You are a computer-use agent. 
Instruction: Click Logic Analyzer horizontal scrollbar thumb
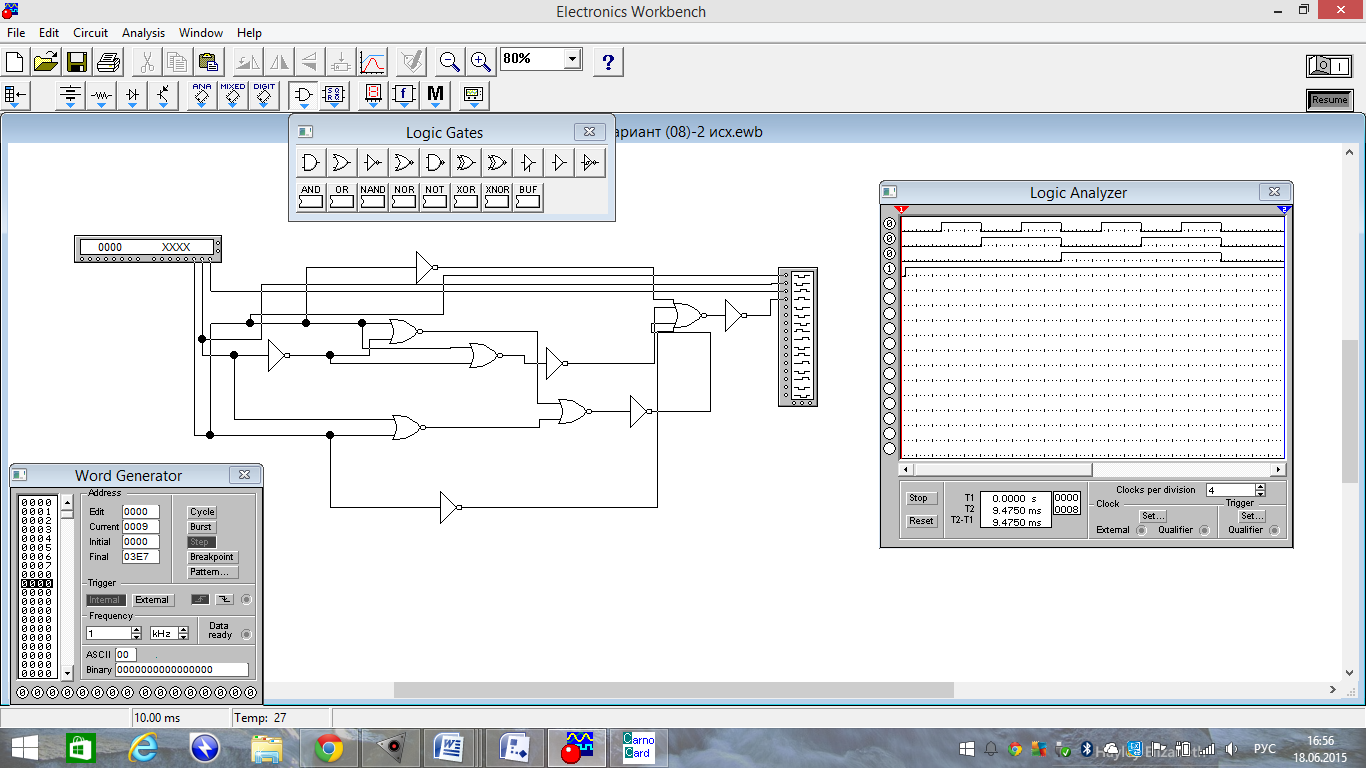coord(1002,469)
